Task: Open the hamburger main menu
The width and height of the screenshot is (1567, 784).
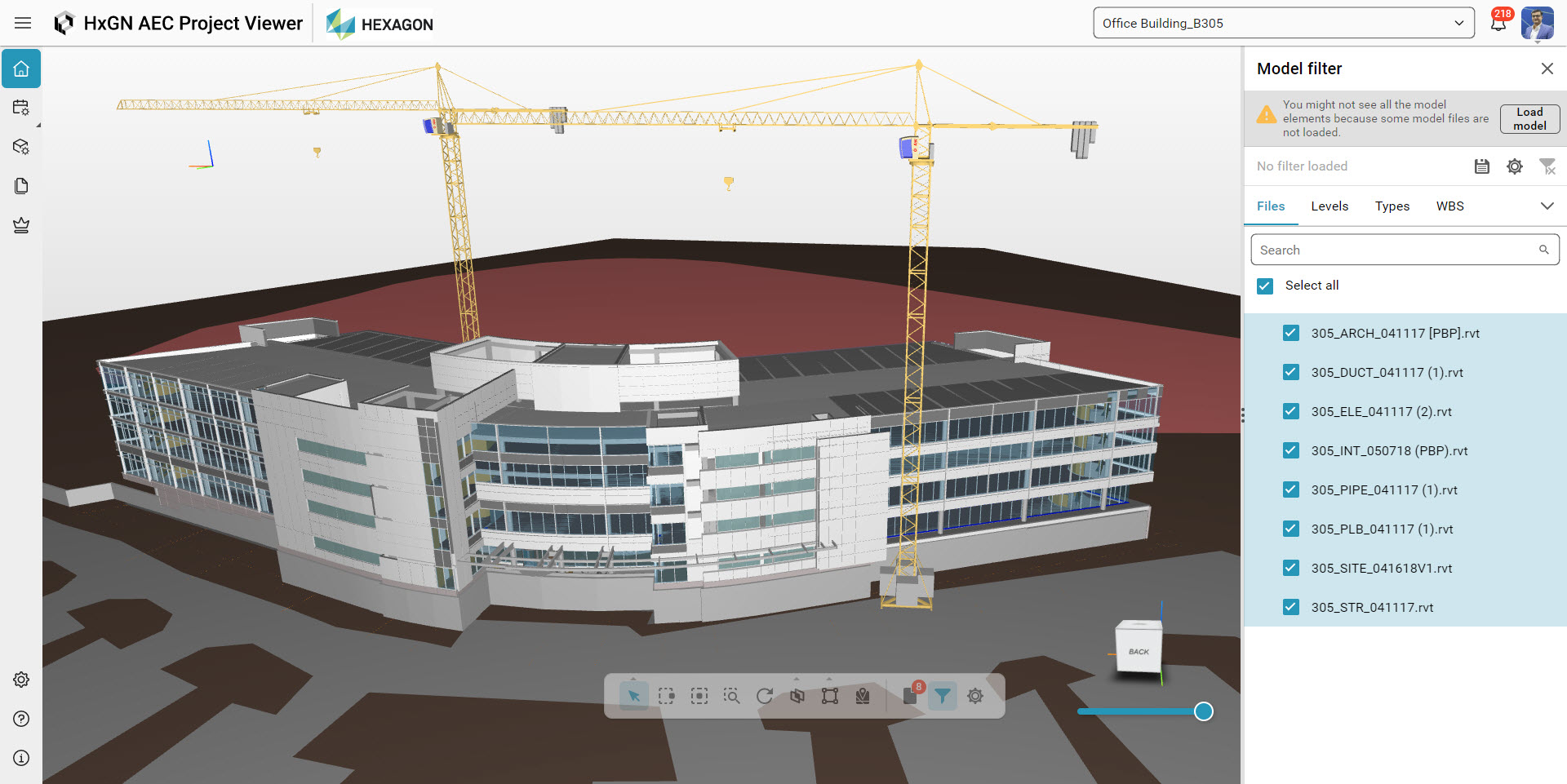Action: [x=23, y=23]
